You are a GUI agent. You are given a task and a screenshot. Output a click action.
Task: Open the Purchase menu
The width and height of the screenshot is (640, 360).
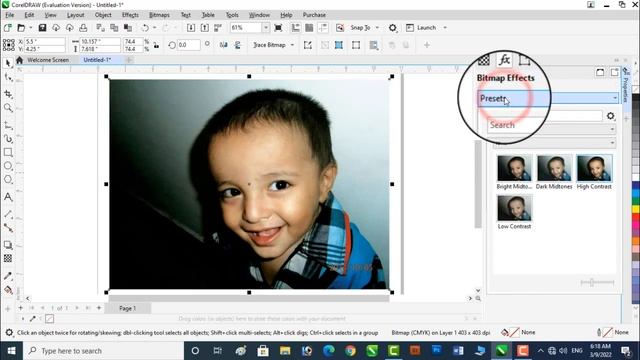(x=314, y=15)
